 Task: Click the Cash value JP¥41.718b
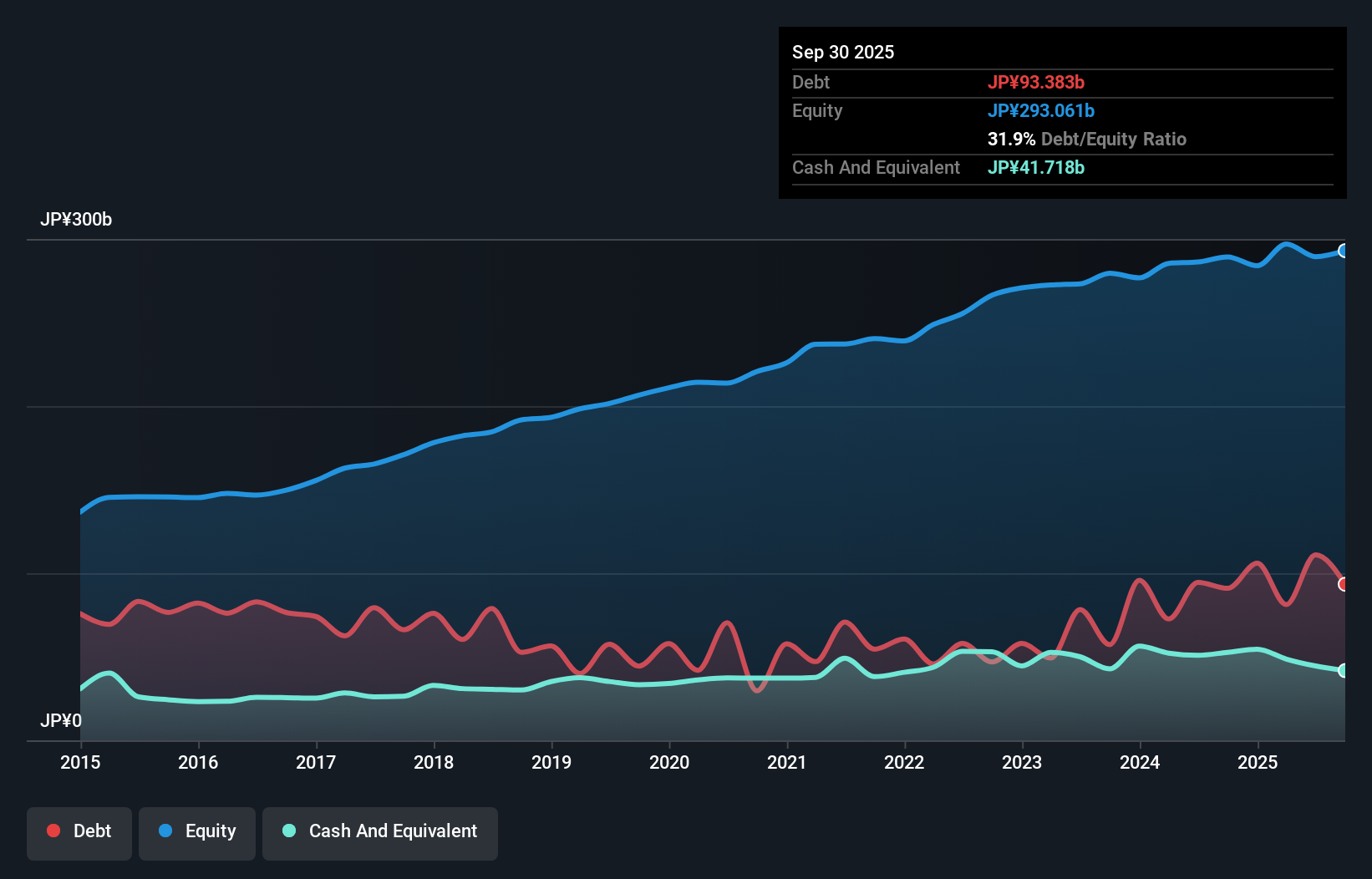point(1036,167)
